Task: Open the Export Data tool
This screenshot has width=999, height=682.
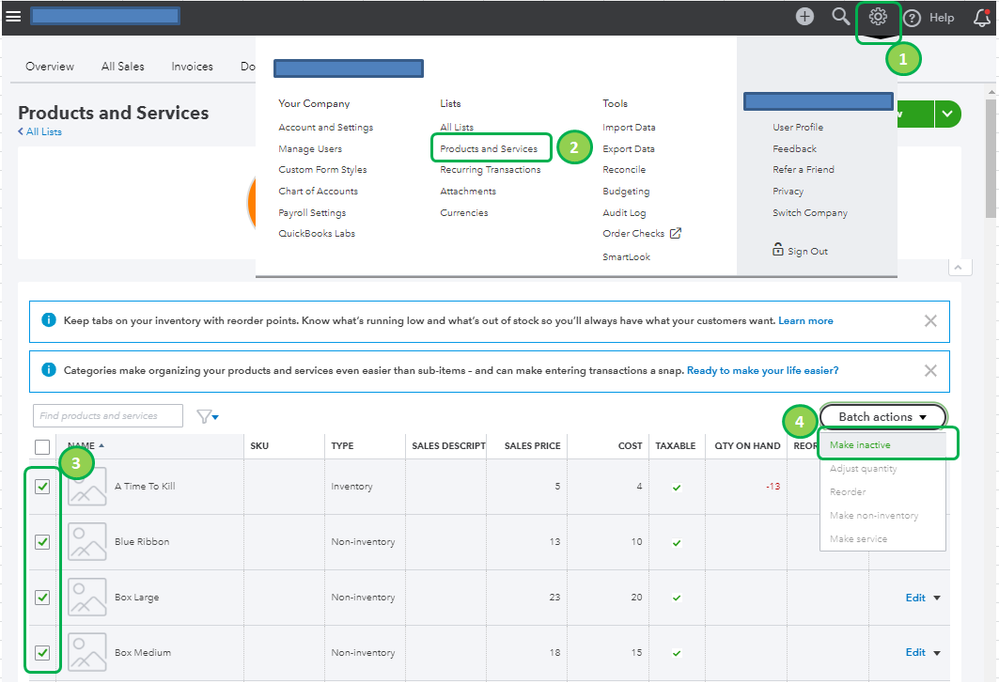Action: point(628,149)
